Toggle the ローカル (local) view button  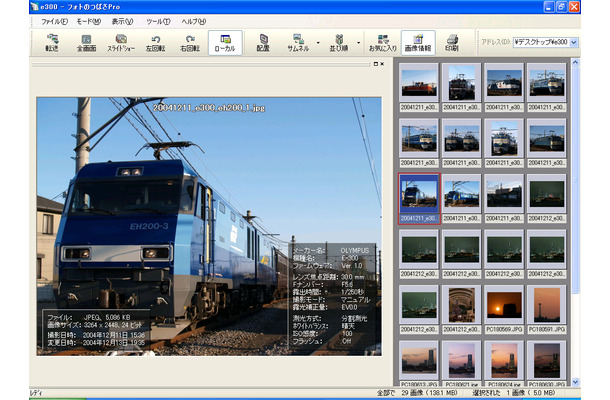[225, 43]
